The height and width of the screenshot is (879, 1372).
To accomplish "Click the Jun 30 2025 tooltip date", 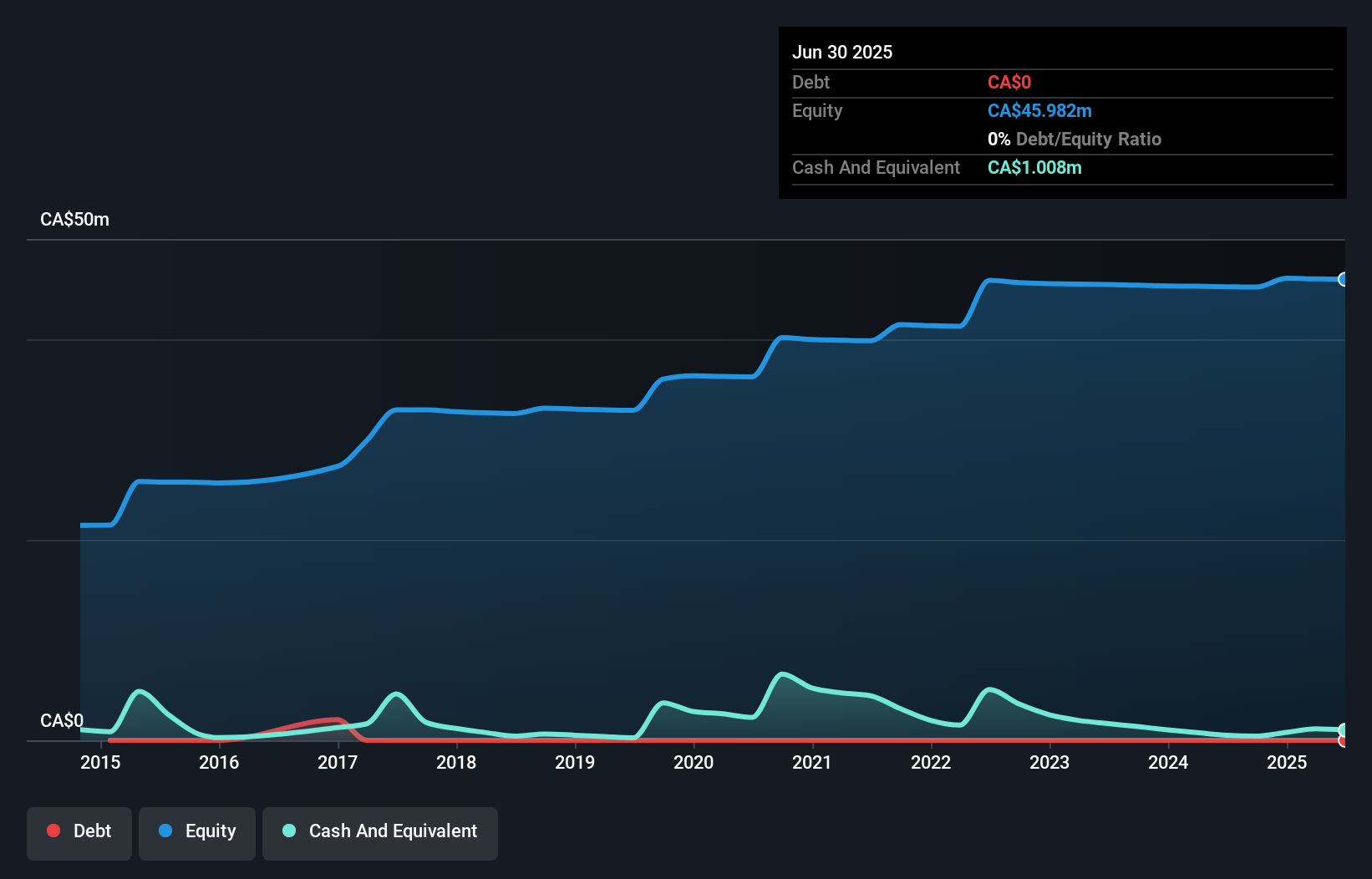I will click(x=842, y=53).
